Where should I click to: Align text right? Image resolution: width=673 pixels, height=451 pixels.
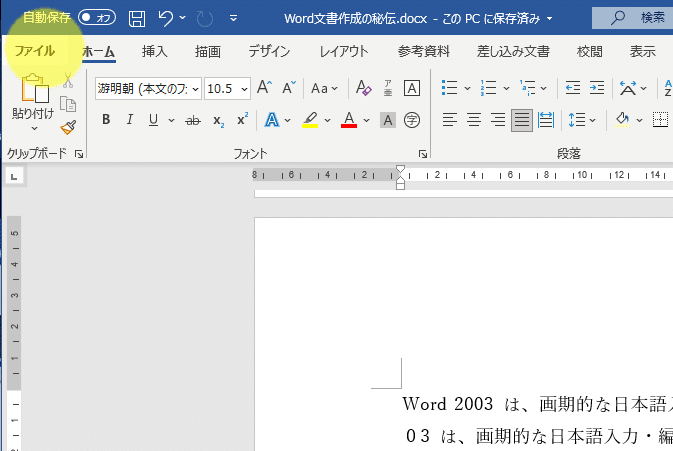click(x=497, y=120)
